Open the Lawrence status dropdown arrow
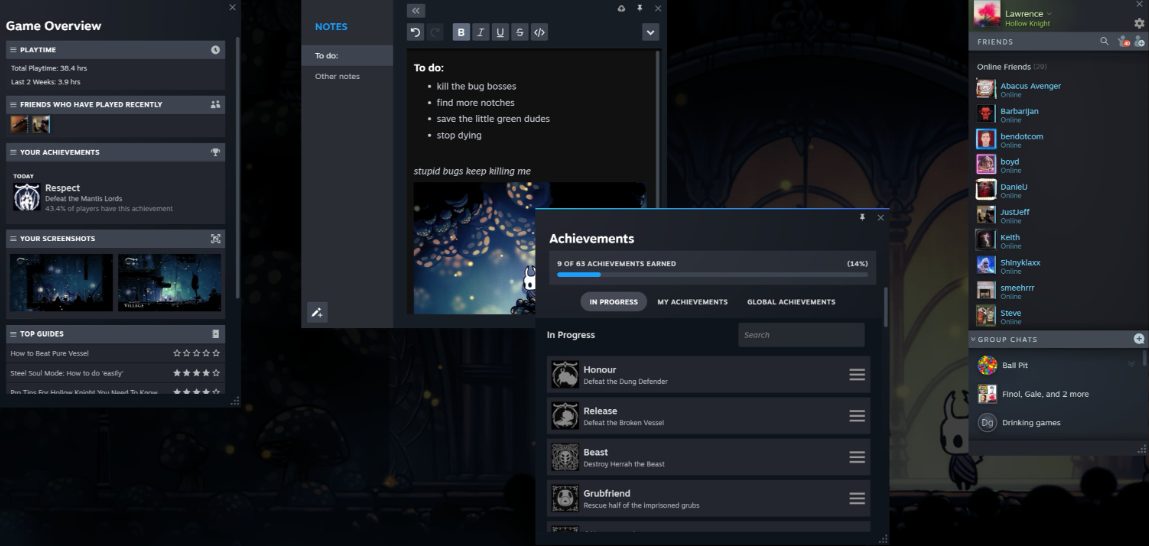Viewport: 1149px width, 546px height. [1049, 14]
